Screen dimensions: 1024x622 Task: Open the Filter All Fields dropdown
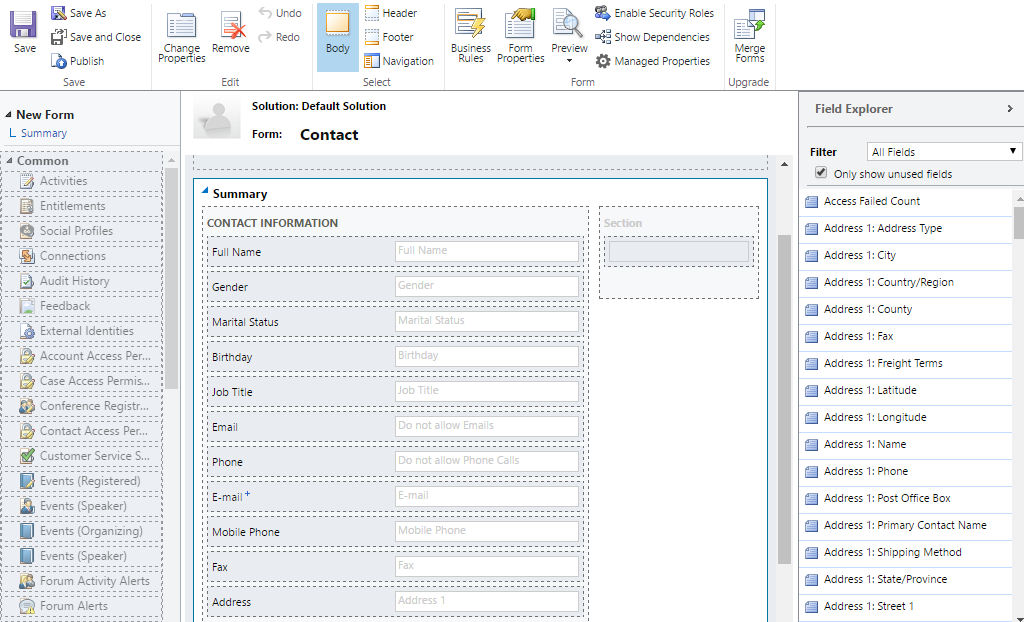click(x=943, y=152)
